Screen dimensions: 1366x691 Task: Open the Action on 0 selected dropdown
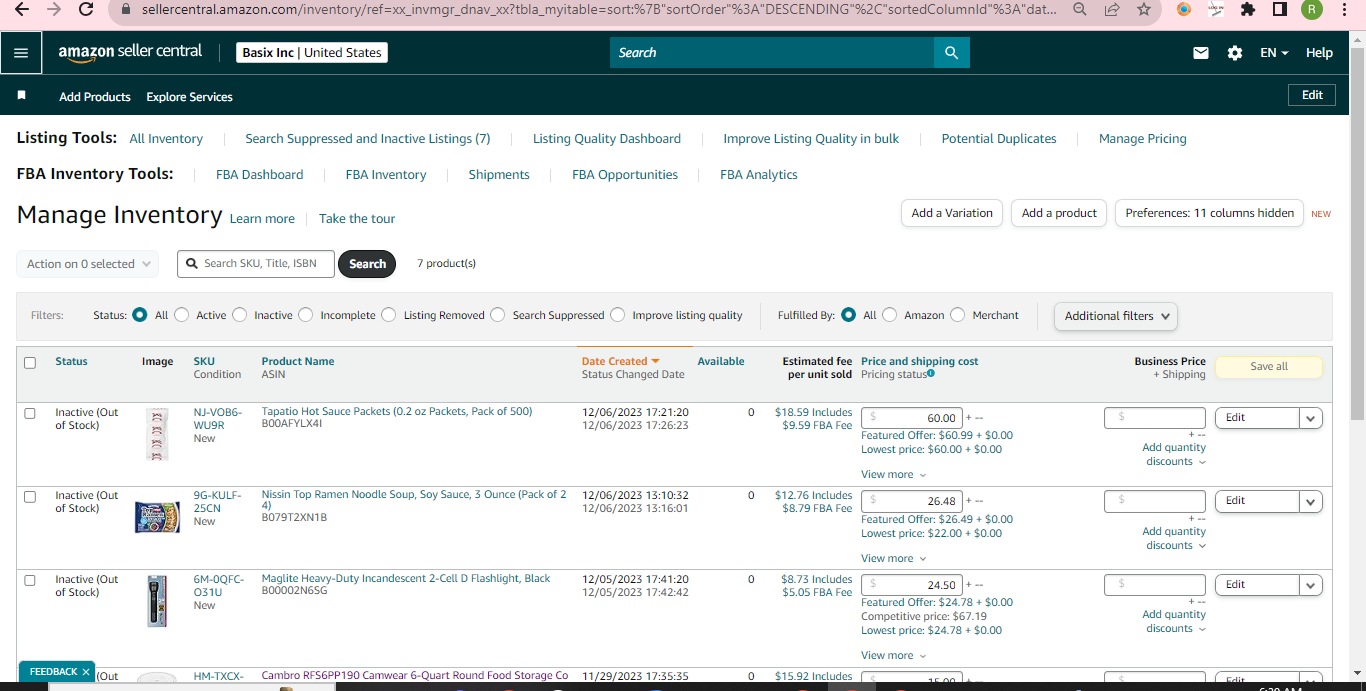click(88, 264)
